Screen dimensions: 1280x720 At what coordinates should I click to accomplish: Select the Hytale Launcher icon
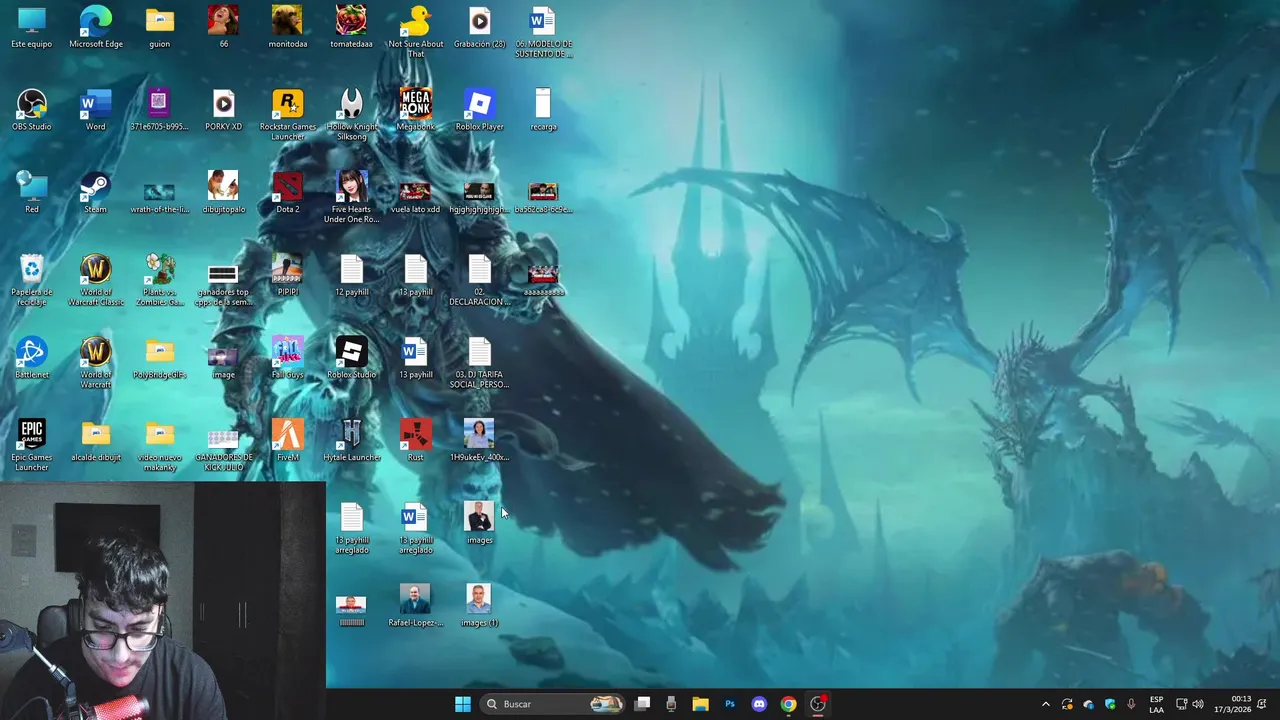coord(351,441)
